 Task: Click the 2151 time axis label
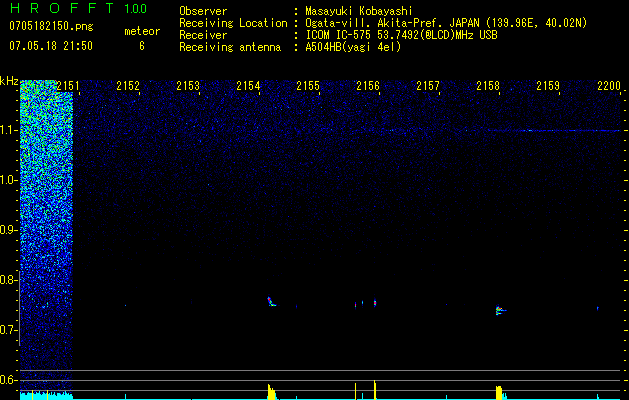coord(68,86)
